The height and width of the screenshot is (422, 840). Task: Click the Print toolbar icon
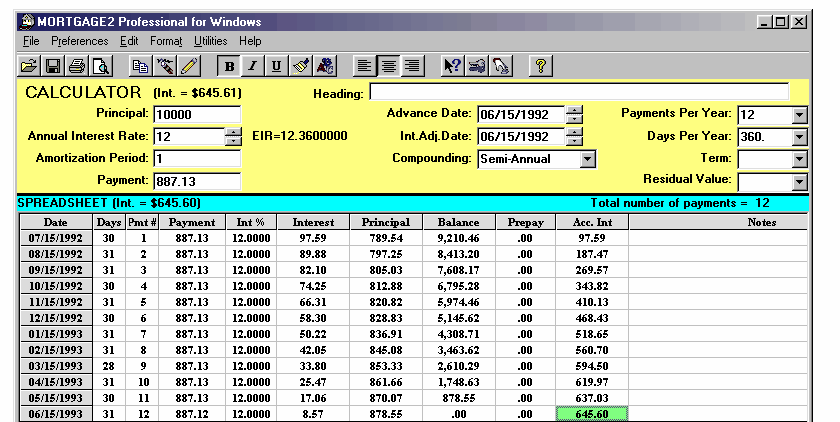tap(76, 66)
